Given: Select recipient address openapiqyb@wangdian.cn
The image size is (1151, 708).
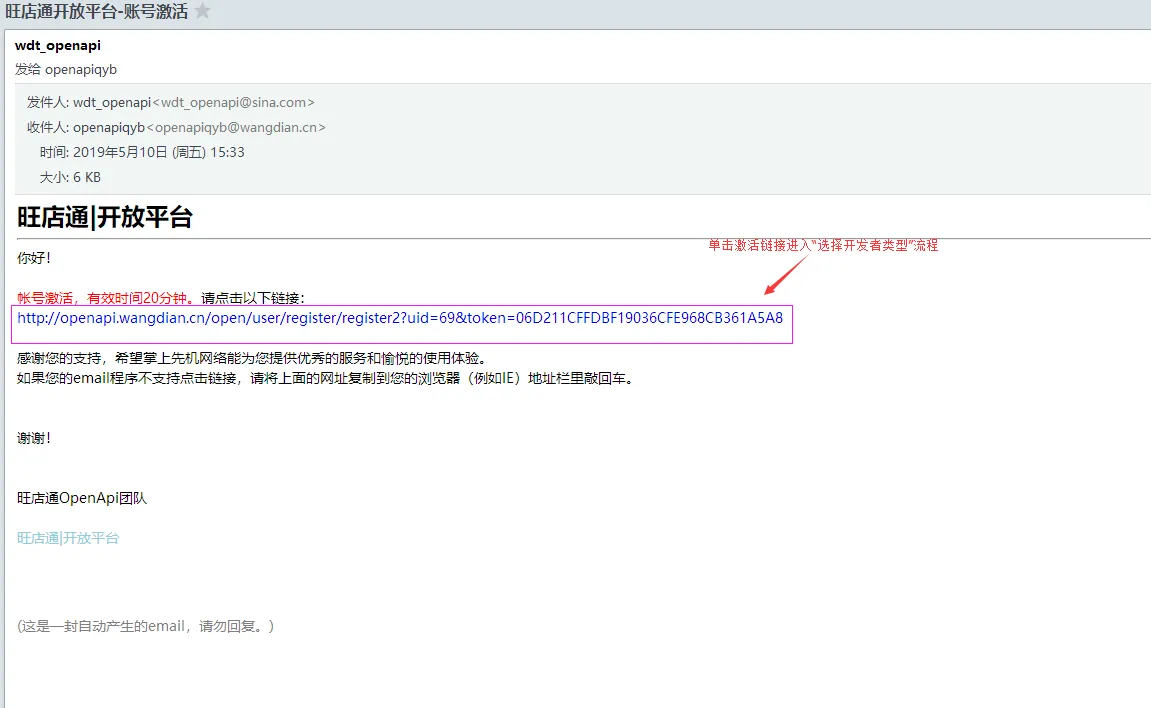Looking at the screenshot, I should pos(236,128).
